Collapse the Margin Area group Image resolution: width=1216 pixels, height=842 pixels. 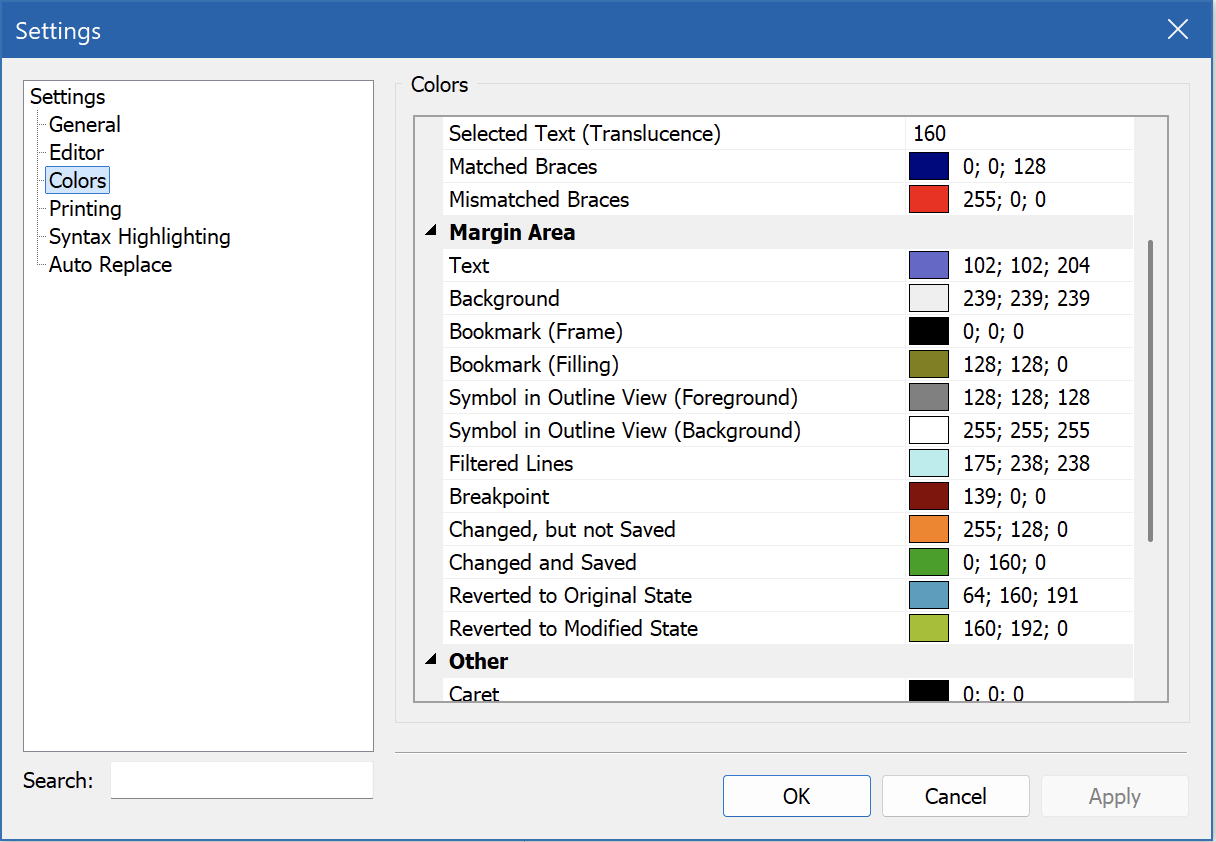click(x=430, y=232)
